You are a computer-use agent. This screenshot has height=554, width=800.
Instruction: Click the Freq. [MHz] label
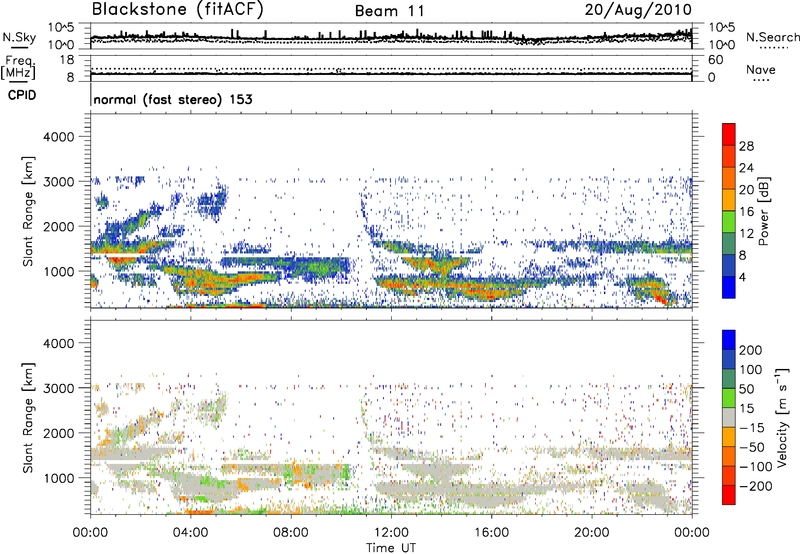point(18,67)
